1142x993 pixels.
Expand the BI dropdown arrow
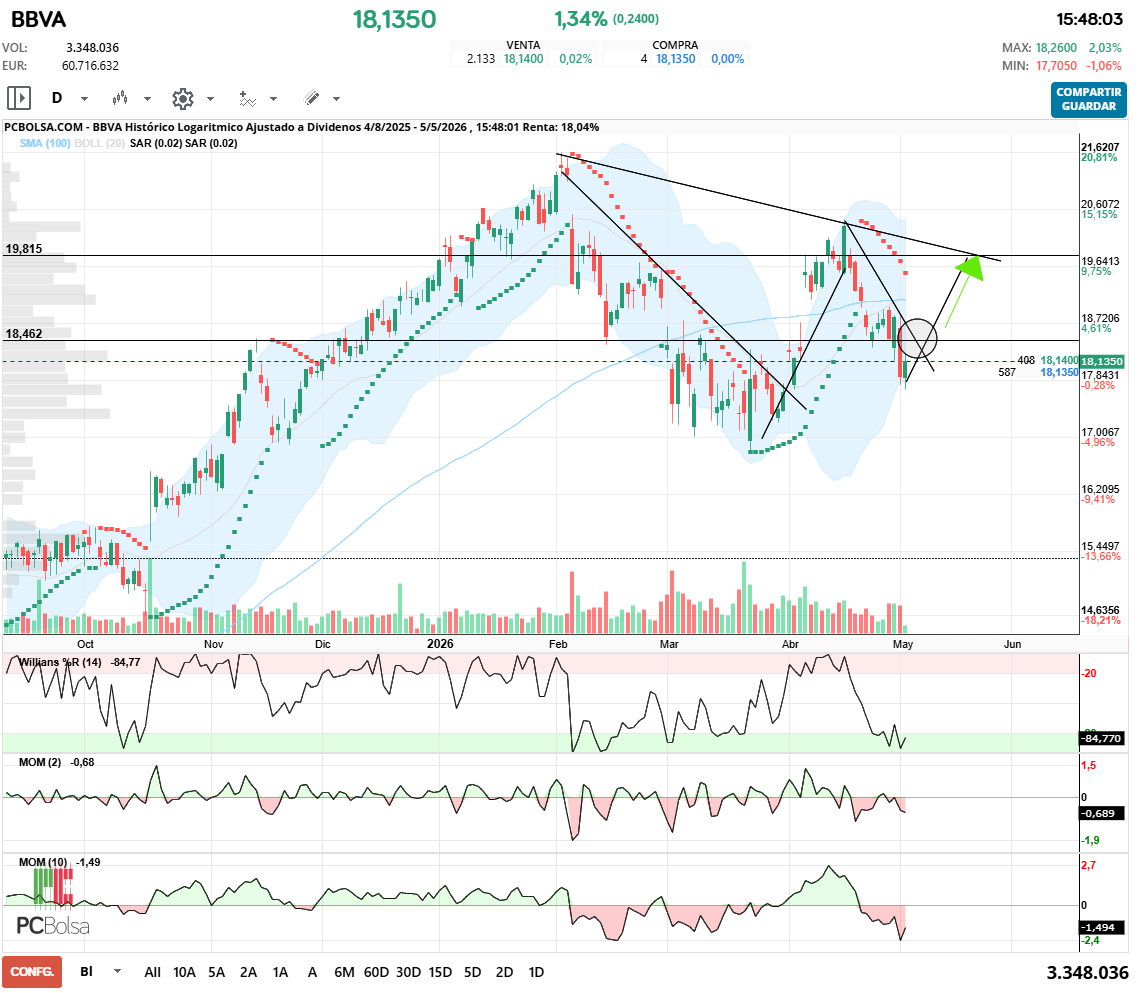[x=117, y=971]
